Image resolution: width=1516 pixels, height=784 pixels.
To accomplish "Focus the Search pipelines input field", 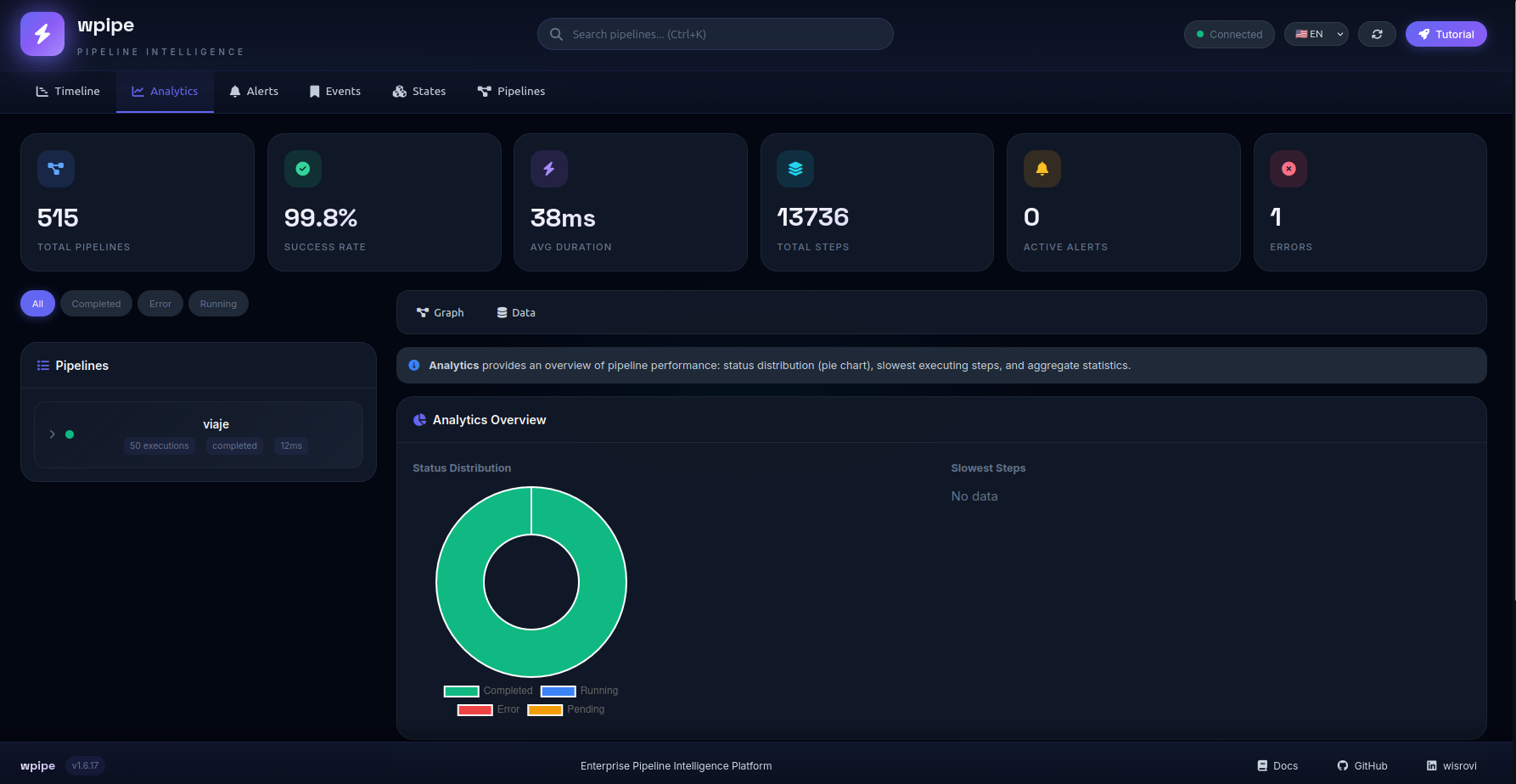I will coord(715,34).
